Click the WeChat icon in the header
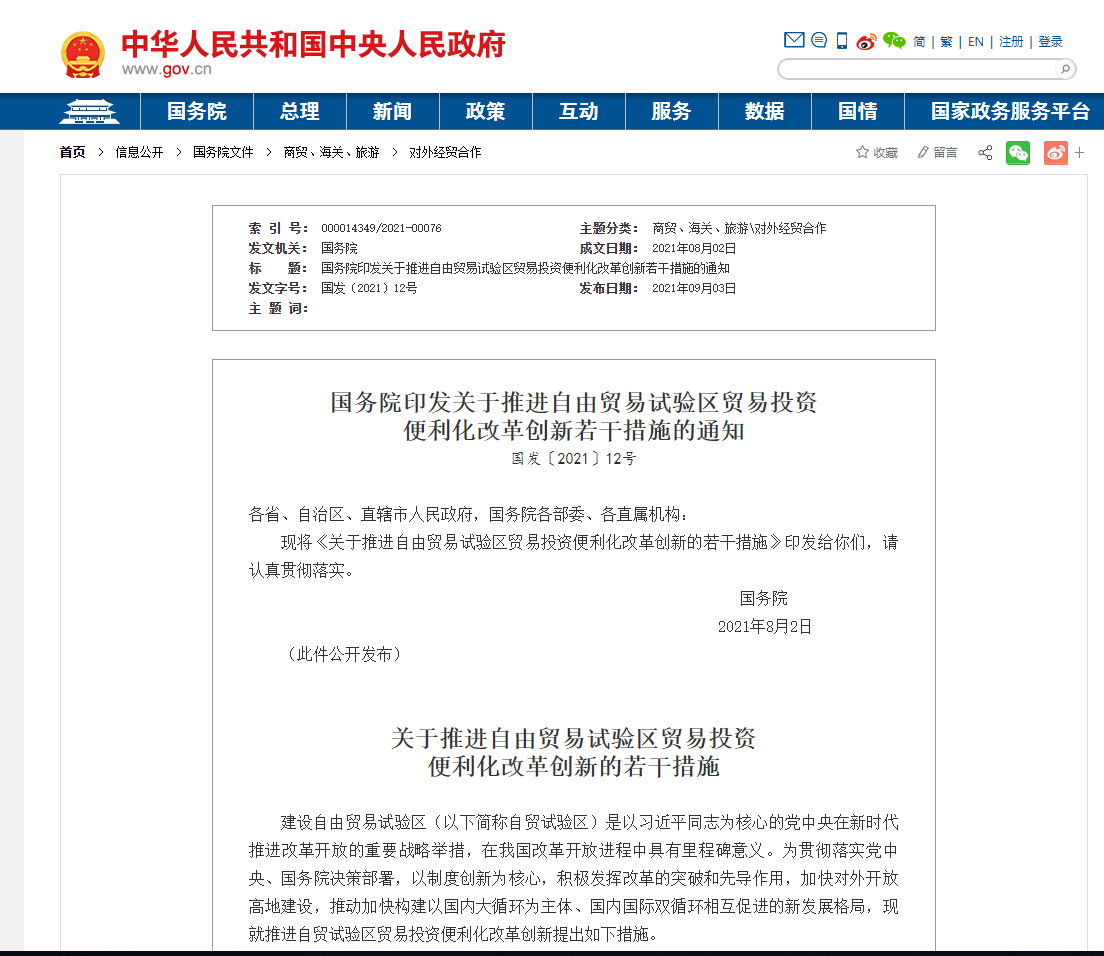The image size is (1104, 956). [x=894, y=41]
